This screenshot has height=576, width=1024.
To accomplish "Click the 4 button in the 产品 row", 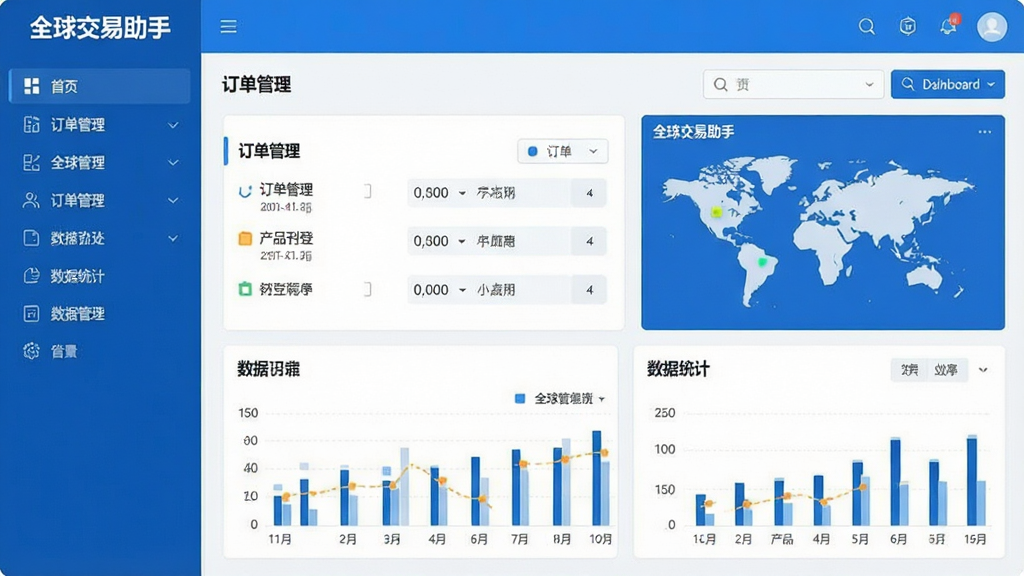I will click(589, 241).
